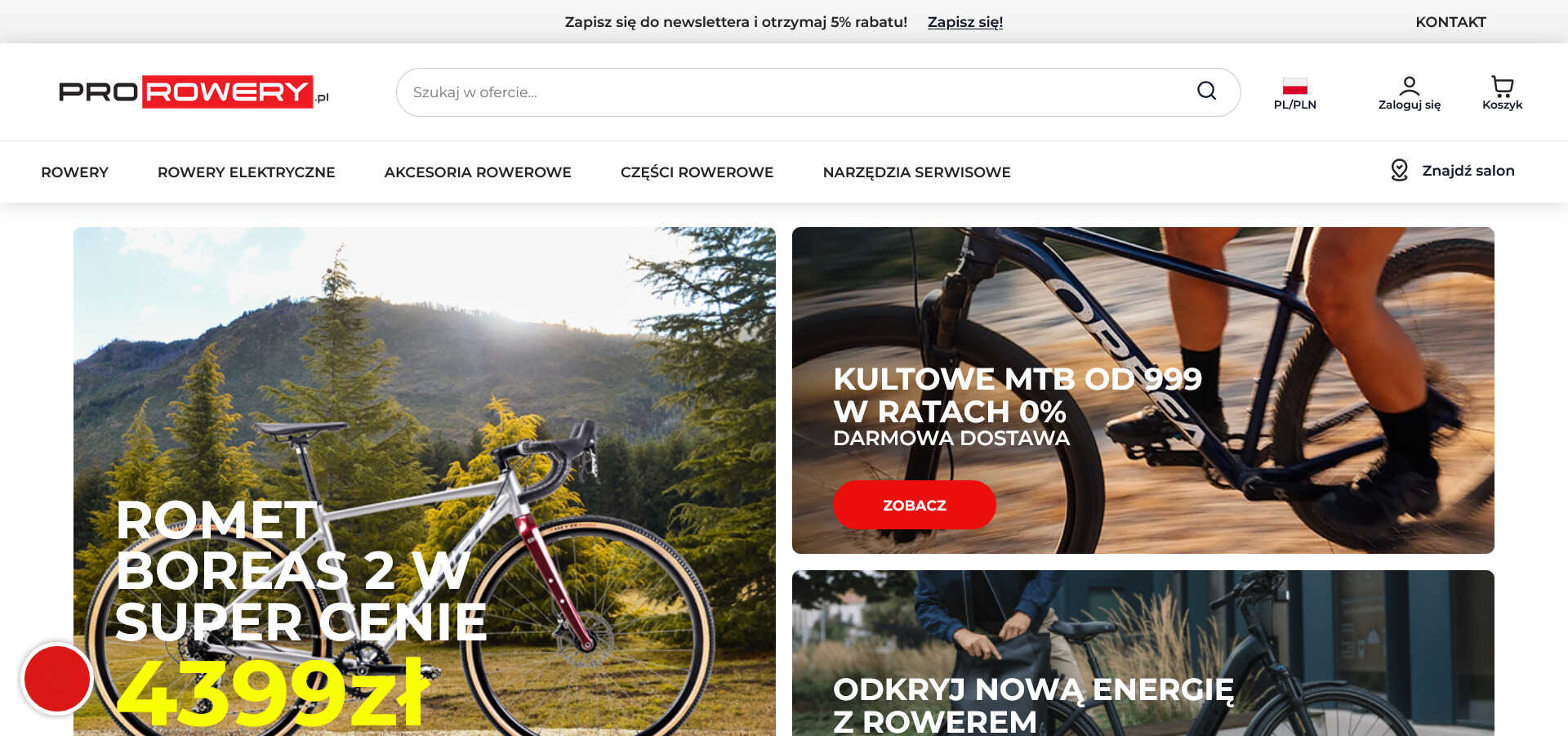The image size is (1568, 736).
Task: Open the PL/PLN language currency selector
Action: pos(1294,93)
